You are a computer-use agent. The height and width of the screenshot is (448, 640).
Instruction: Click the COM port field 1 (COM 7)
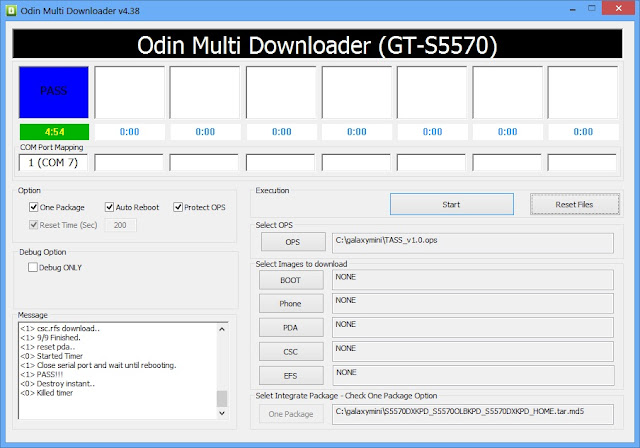(x=53, y=162)
